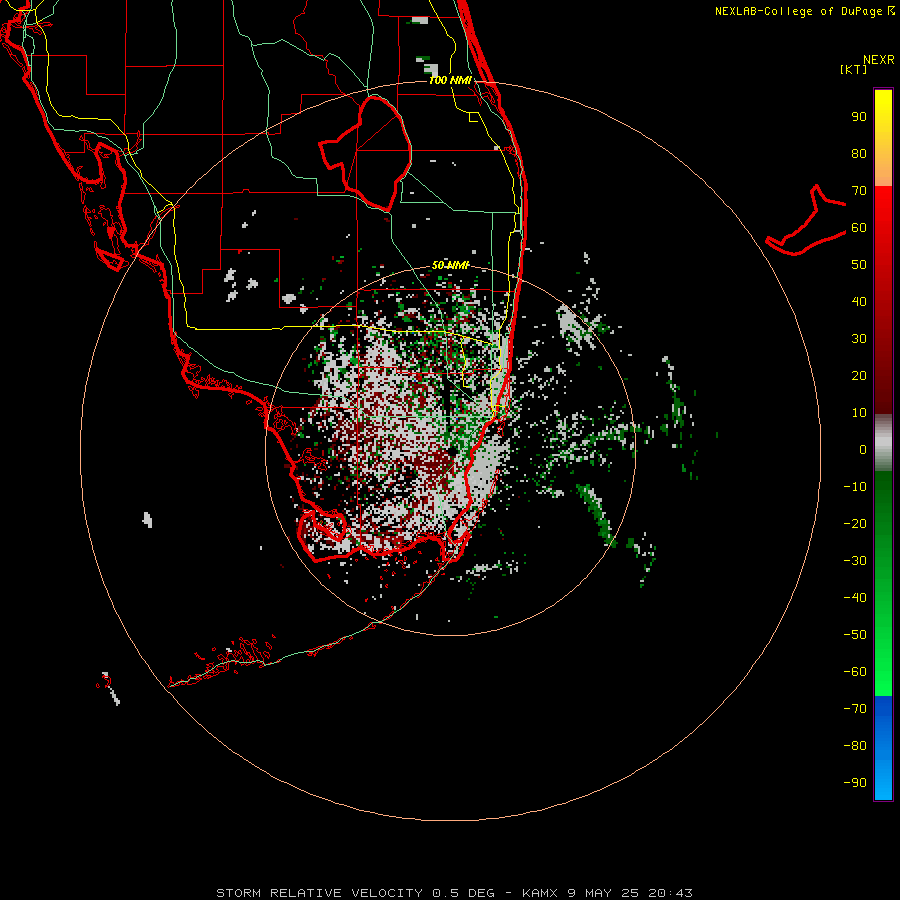Click the -20 value on the velocity scale
This screenshot has width=900, height=900.
[x=855, y=524]
